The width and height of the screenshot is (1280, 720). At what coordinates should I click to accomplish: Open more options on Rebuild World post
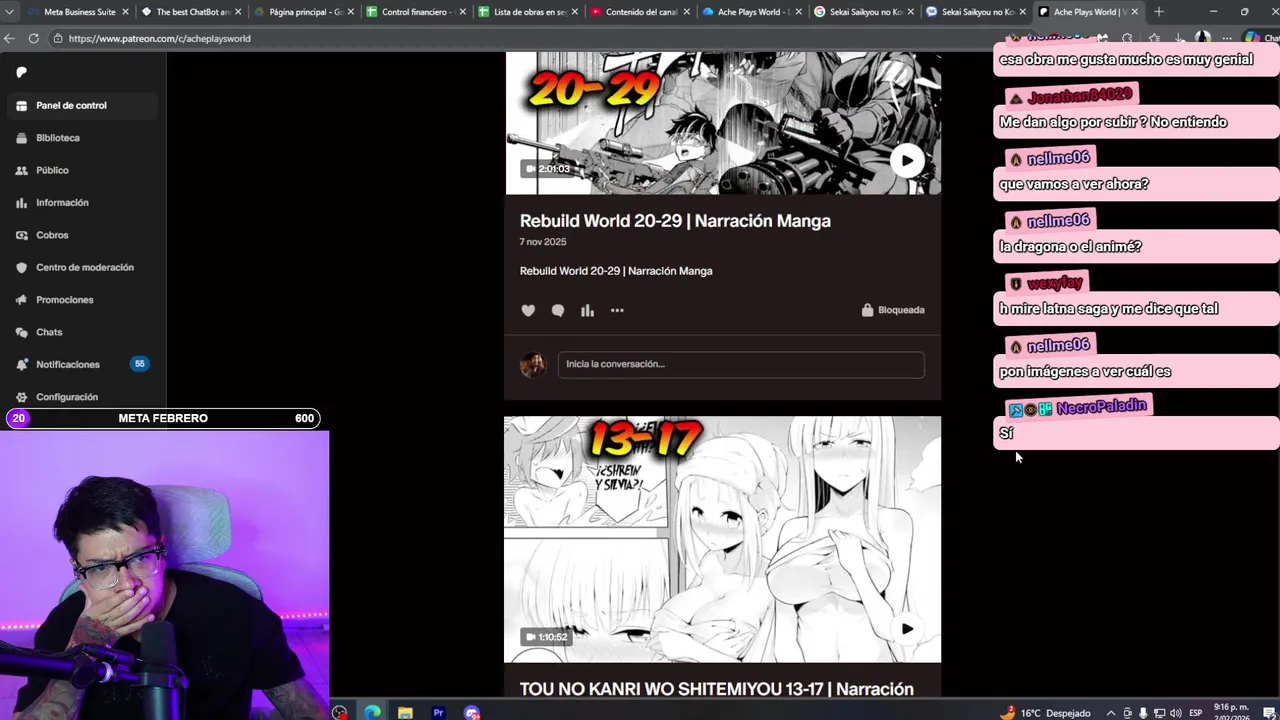pyautogui.click(x=617, y=310)
